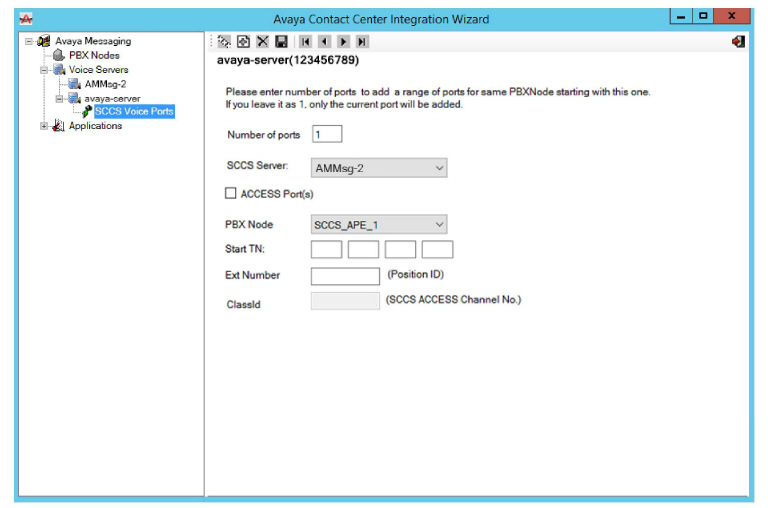Click the Voice Servers tree icon

tap(59, 70)
